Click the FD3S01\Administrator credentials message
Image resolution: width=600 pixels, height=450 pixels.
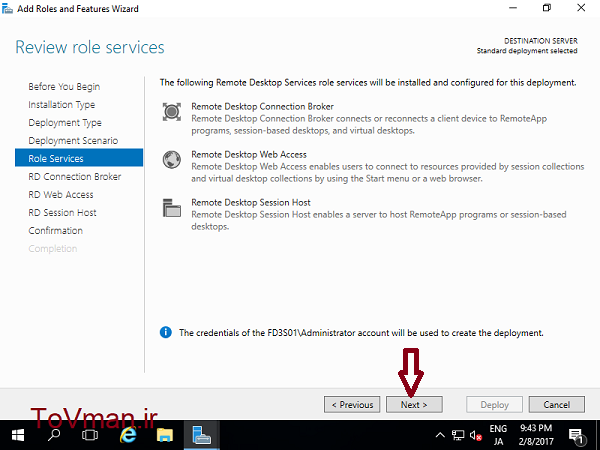[x=361, y=333]
